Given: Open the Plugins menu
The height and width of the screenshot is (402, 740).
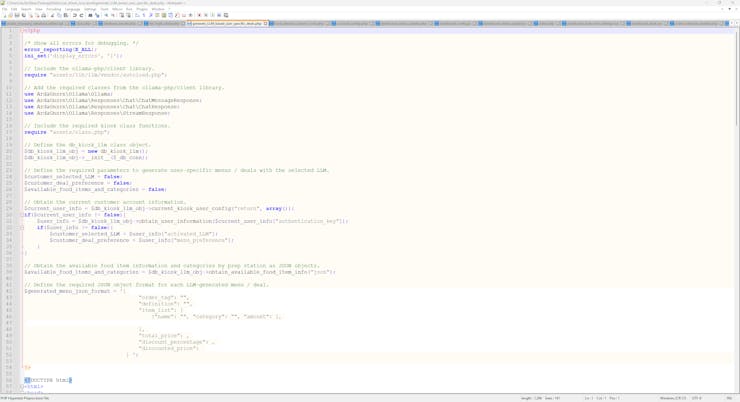Looking at the screenshot, I should [x=141, y=9].
